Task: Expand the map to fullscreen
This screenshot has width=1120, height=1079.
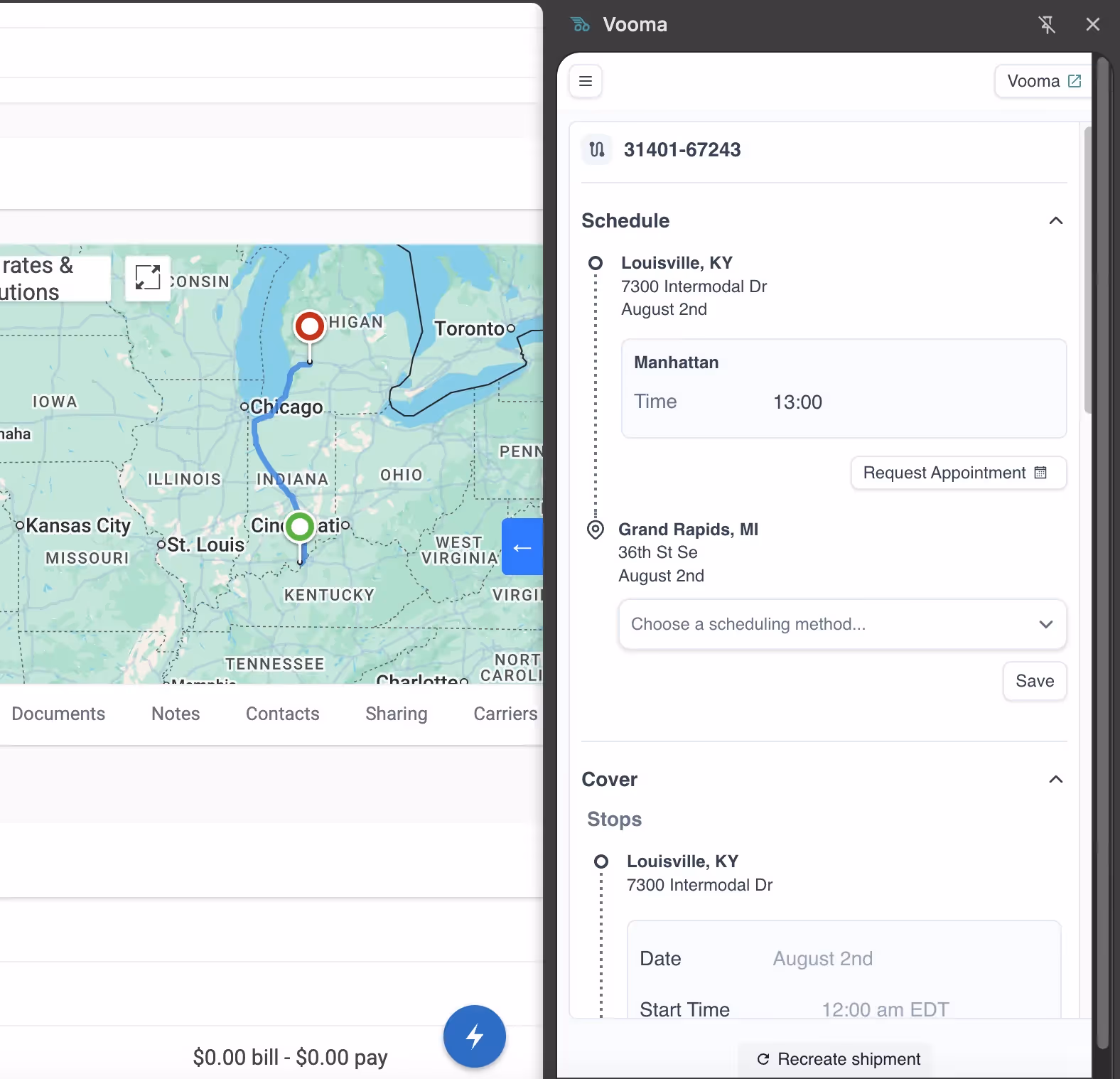Action: 148,278
